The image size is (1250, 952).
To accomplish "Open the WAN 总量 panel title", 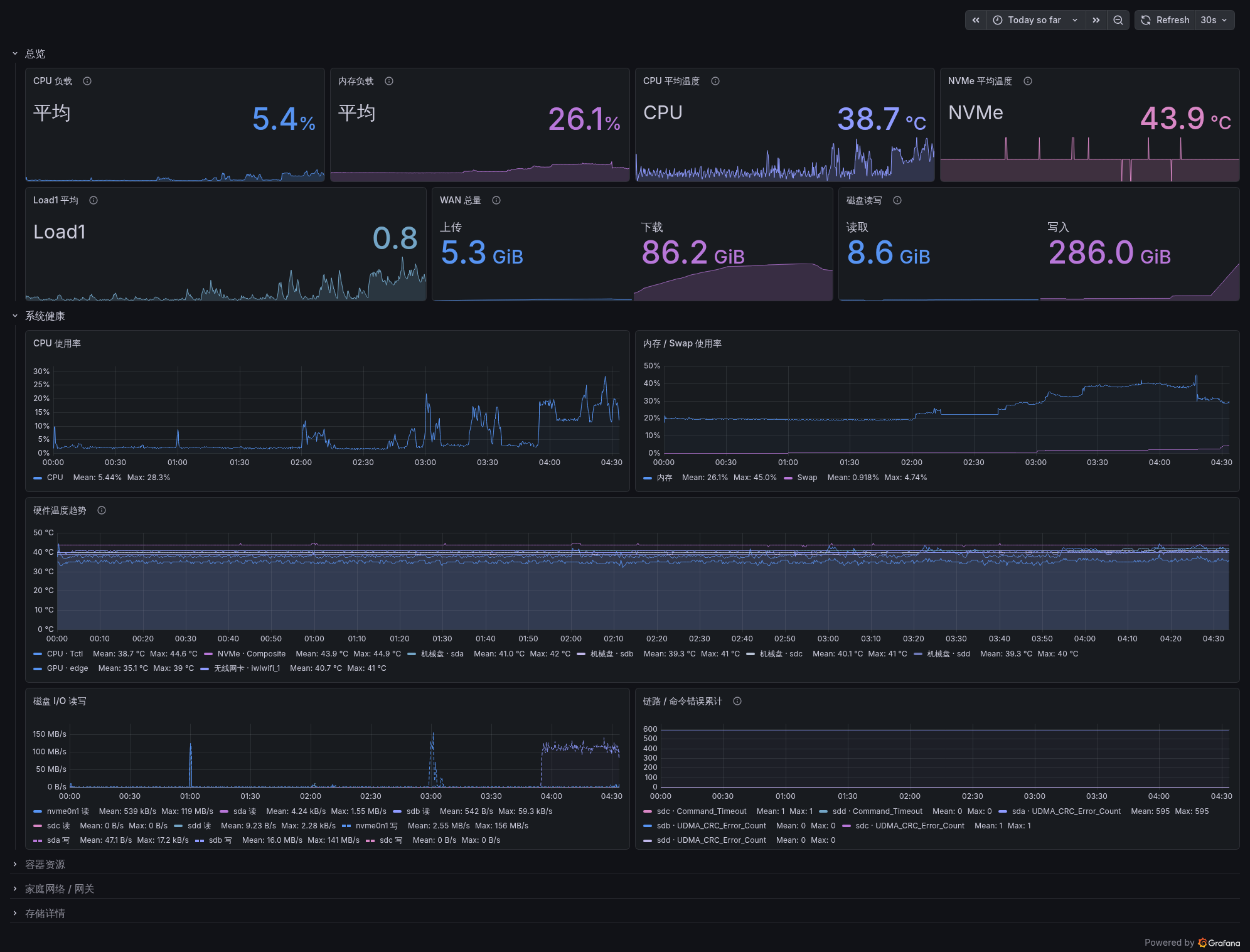I will pyautogui.click(x=461, y=200).
